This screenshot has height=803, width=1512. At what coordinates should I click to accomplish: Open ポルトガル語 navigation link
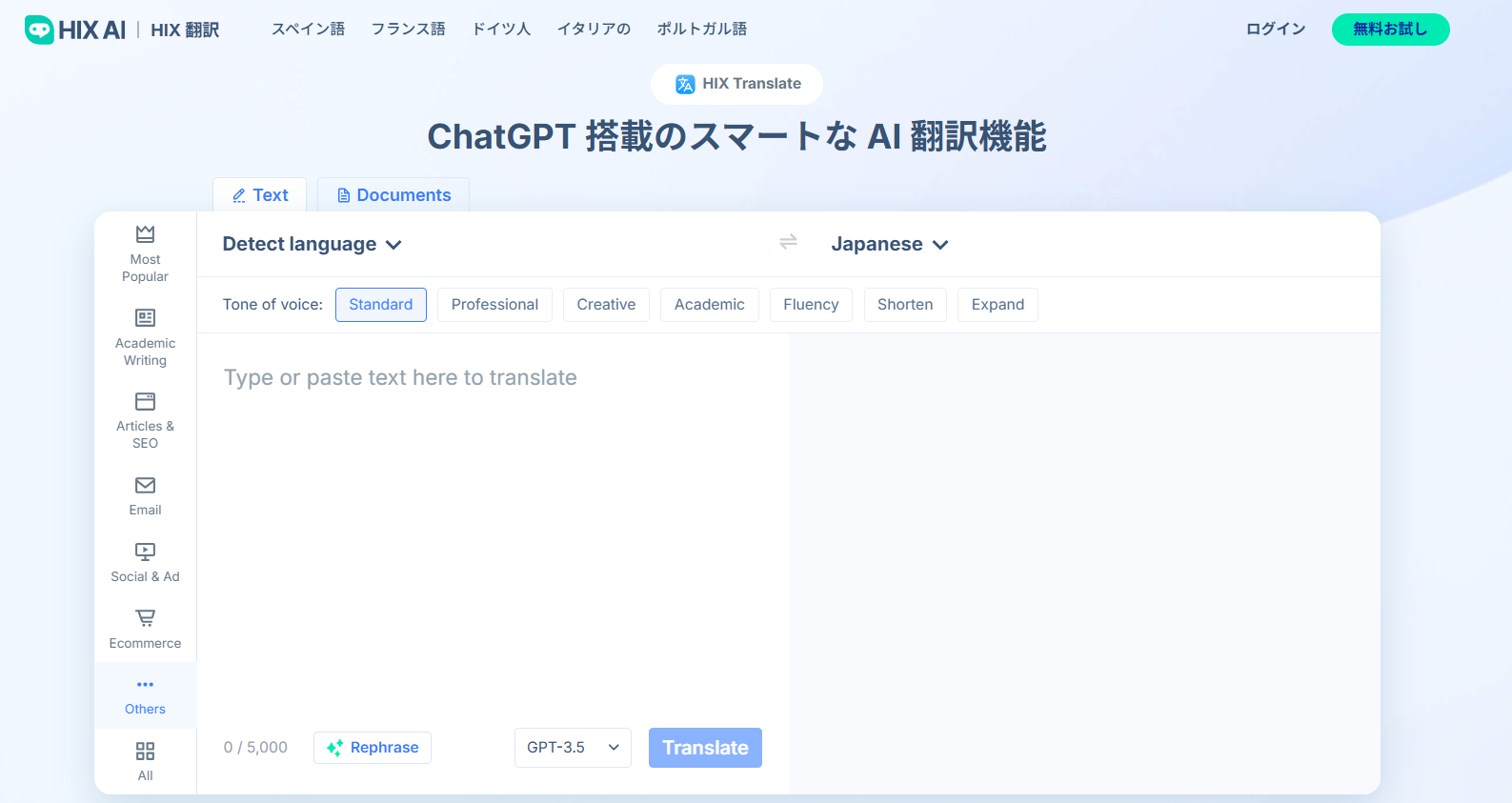click(702, 30)
